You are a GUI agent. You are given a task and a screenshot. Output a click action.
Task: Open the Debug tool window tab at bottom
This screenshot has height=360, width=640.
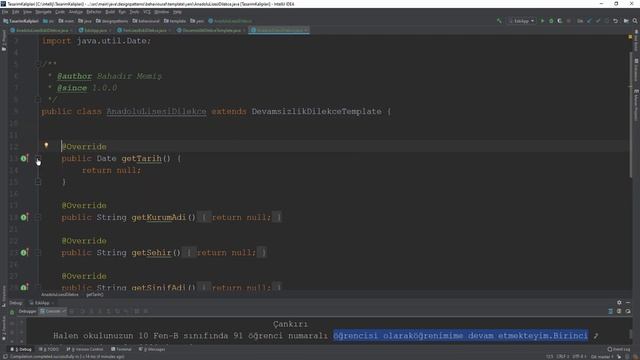[22, 349]
